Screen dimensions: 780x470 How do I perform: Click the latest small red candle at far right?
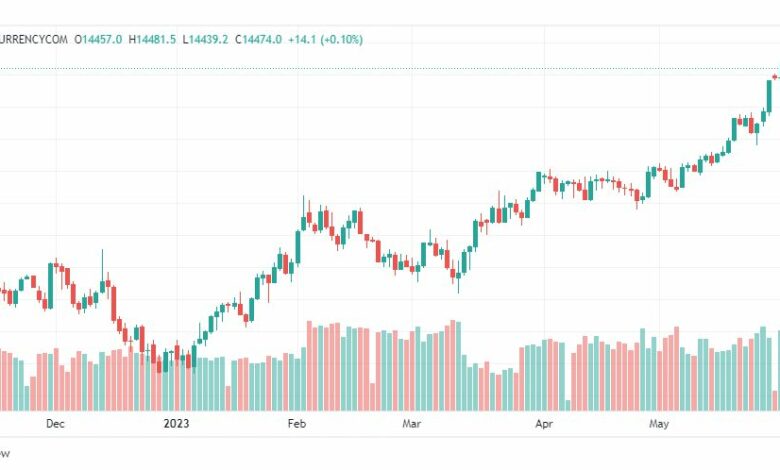(x=776, y=76)
